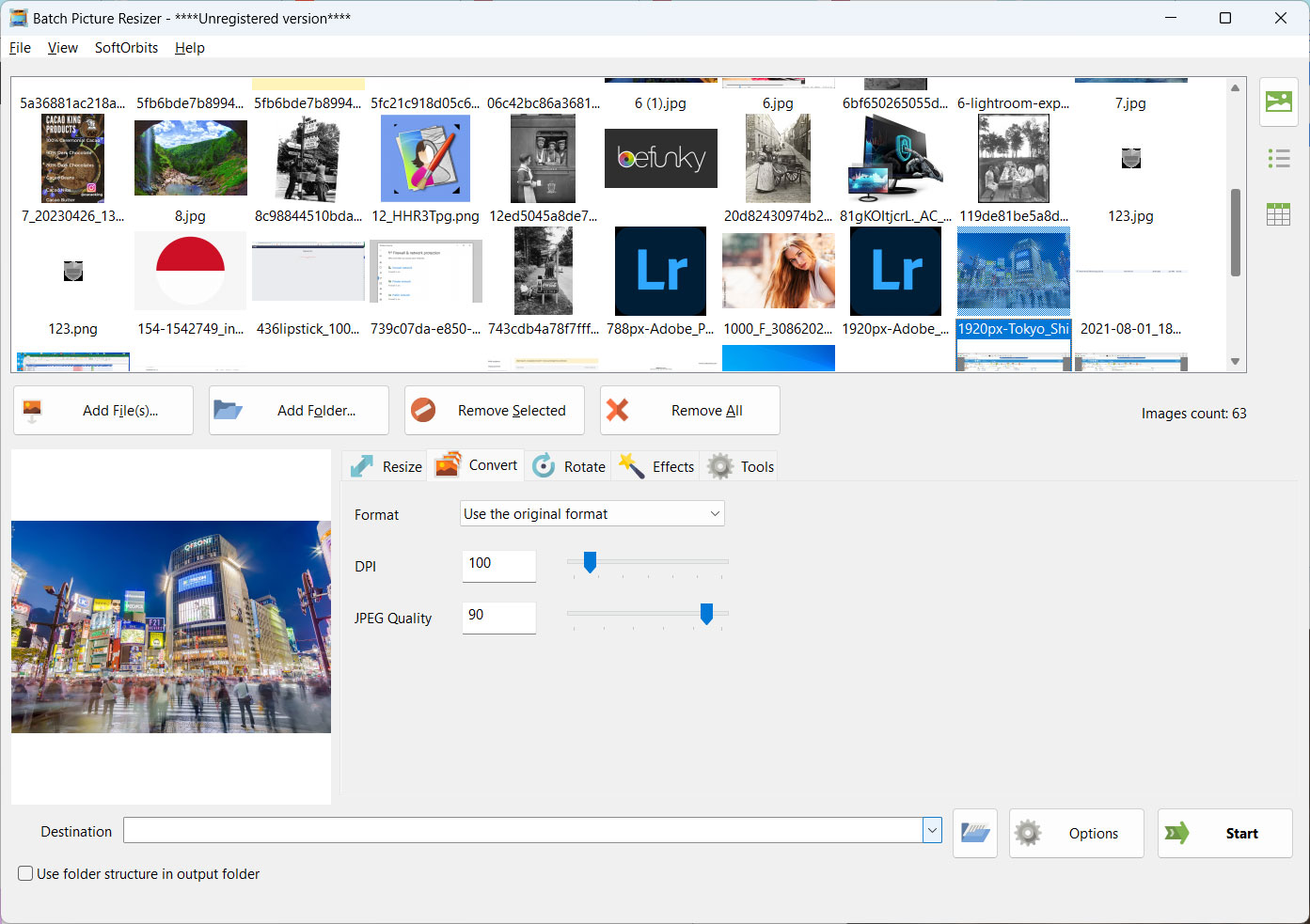Click the Start button
This screenshot has width=1310, height=924.
(x=1225, y=833)
